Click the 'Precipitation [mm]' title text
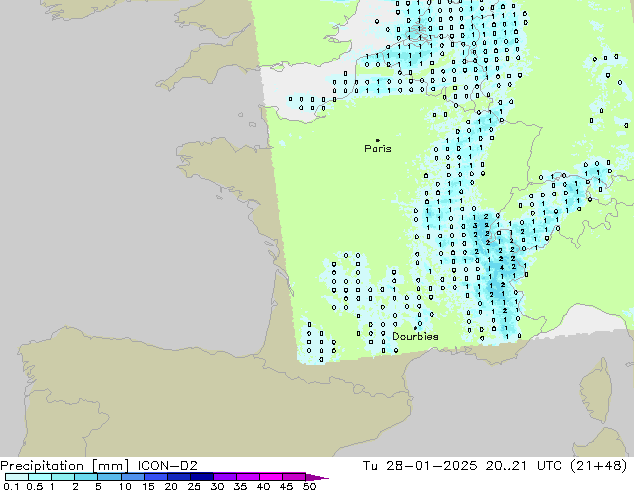Screen dimensions: 634x490 click(65, 466)
